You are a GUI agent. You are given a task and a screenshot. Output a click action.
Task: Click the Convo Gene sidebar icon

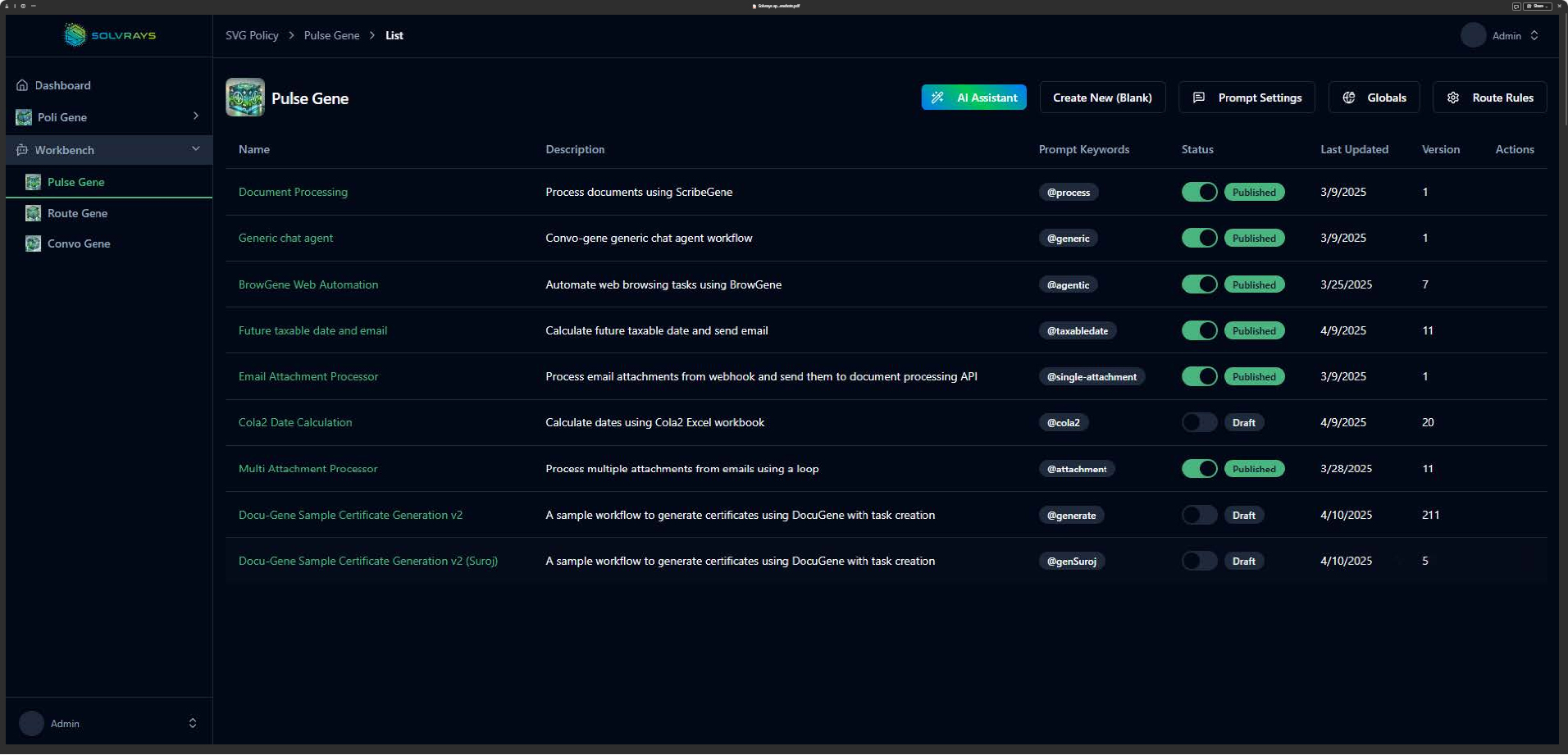click(33, 243)
